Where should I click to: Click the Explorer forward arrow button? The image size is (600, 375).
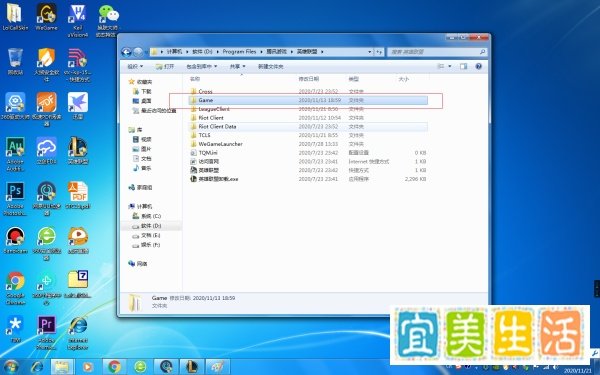(x=138, y=52)
